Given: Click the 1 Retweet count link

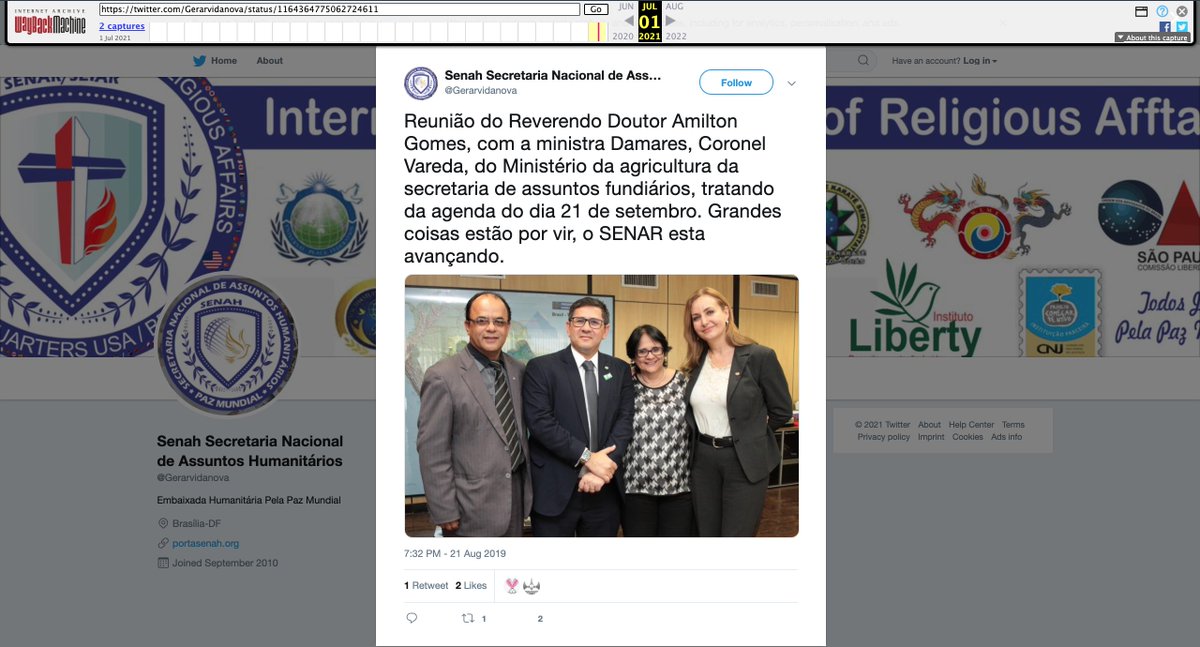Looking at the screenshot, I should pos(426,586).
